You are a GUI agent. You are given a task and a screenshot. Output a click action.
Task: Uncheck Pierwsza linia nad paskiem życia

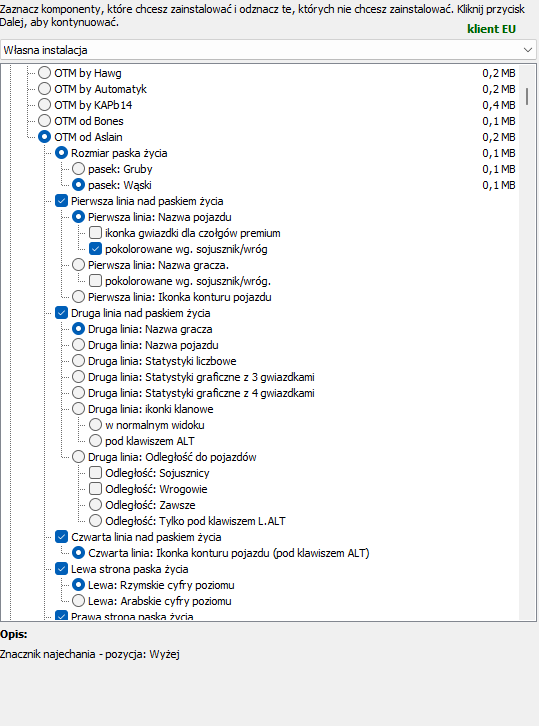[x=61, y=201]
